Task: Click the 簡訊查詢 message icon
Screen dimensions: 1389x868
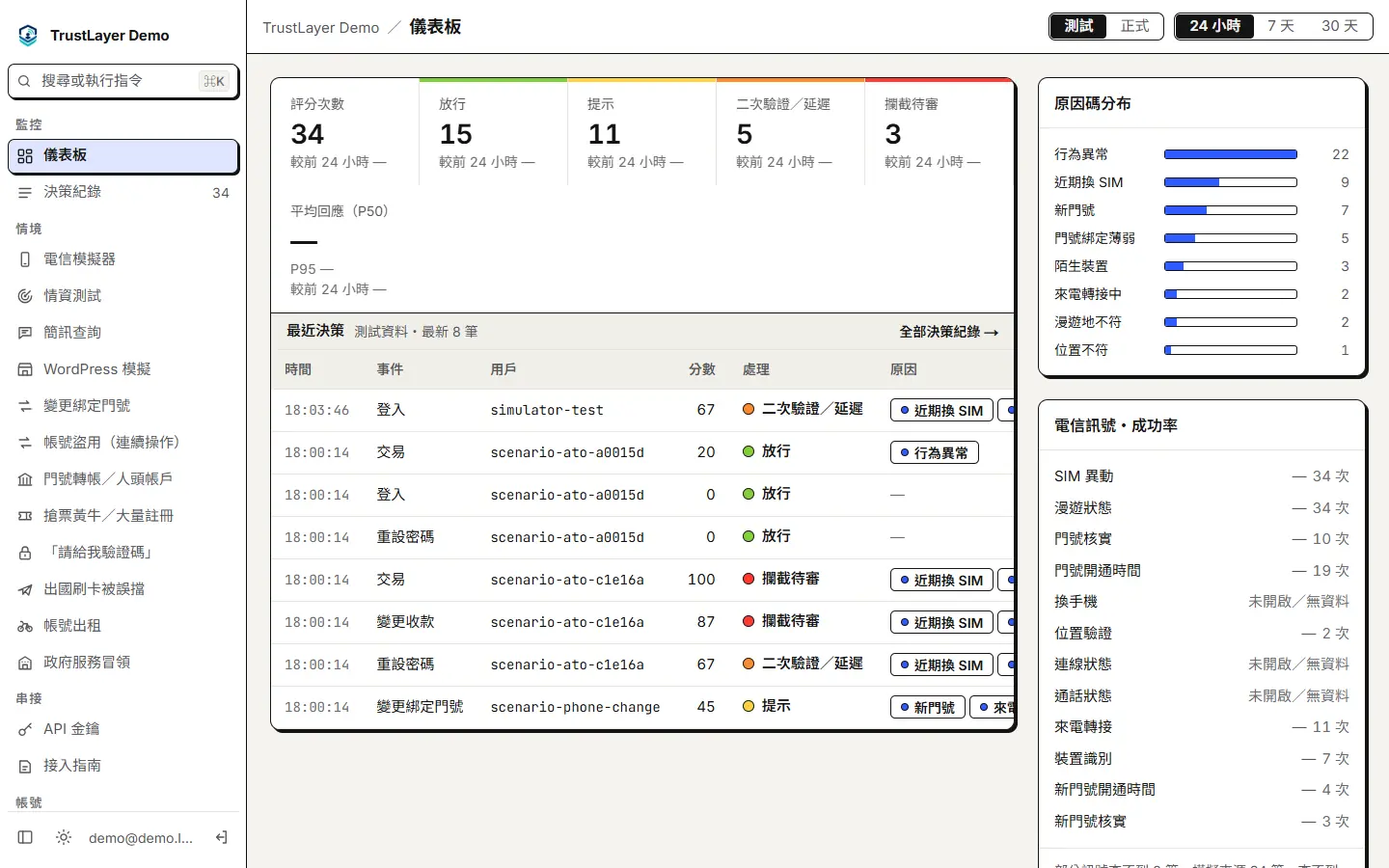Action: 25,333
